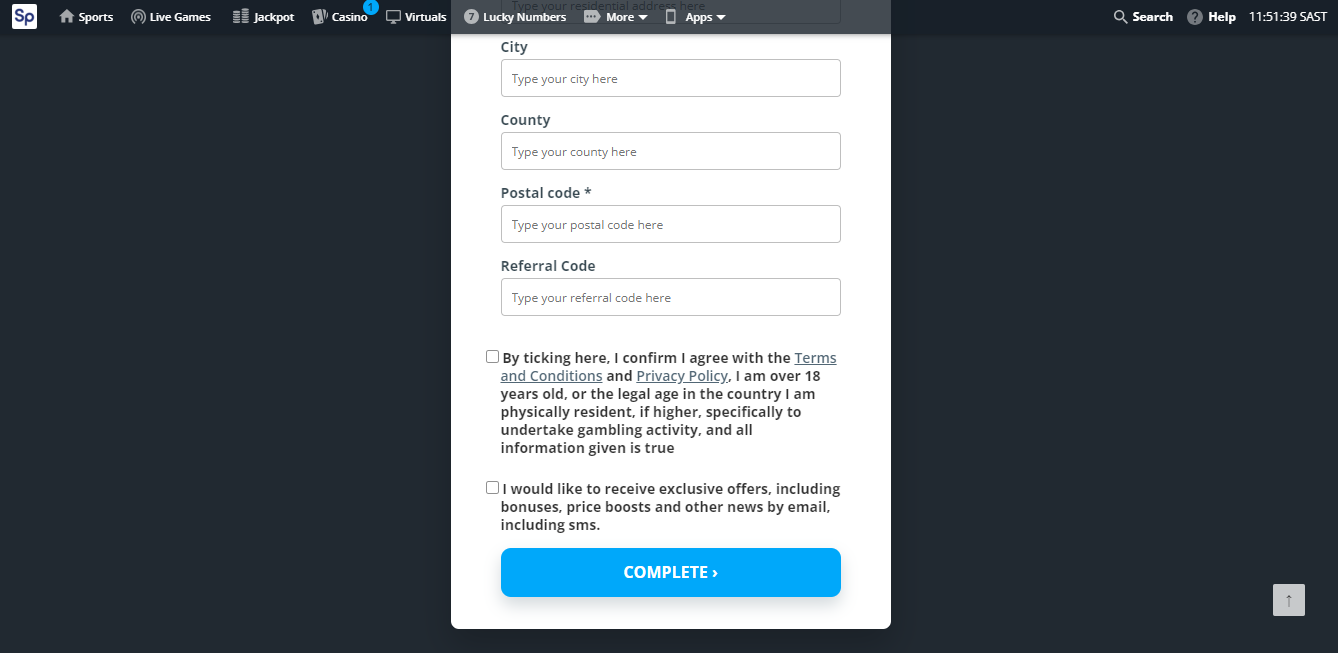Screen dimensions: 1338x653
Task: Focus the City input field
Action: coord(671,78)
